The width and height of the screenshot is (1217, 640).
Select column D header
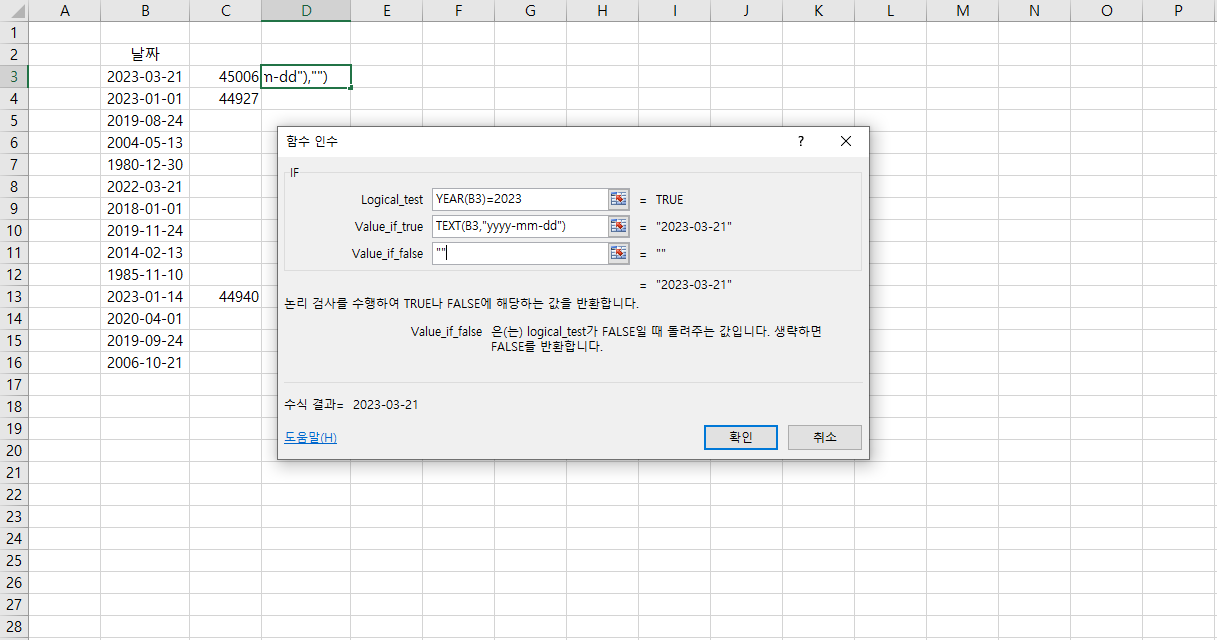point(306,11)
